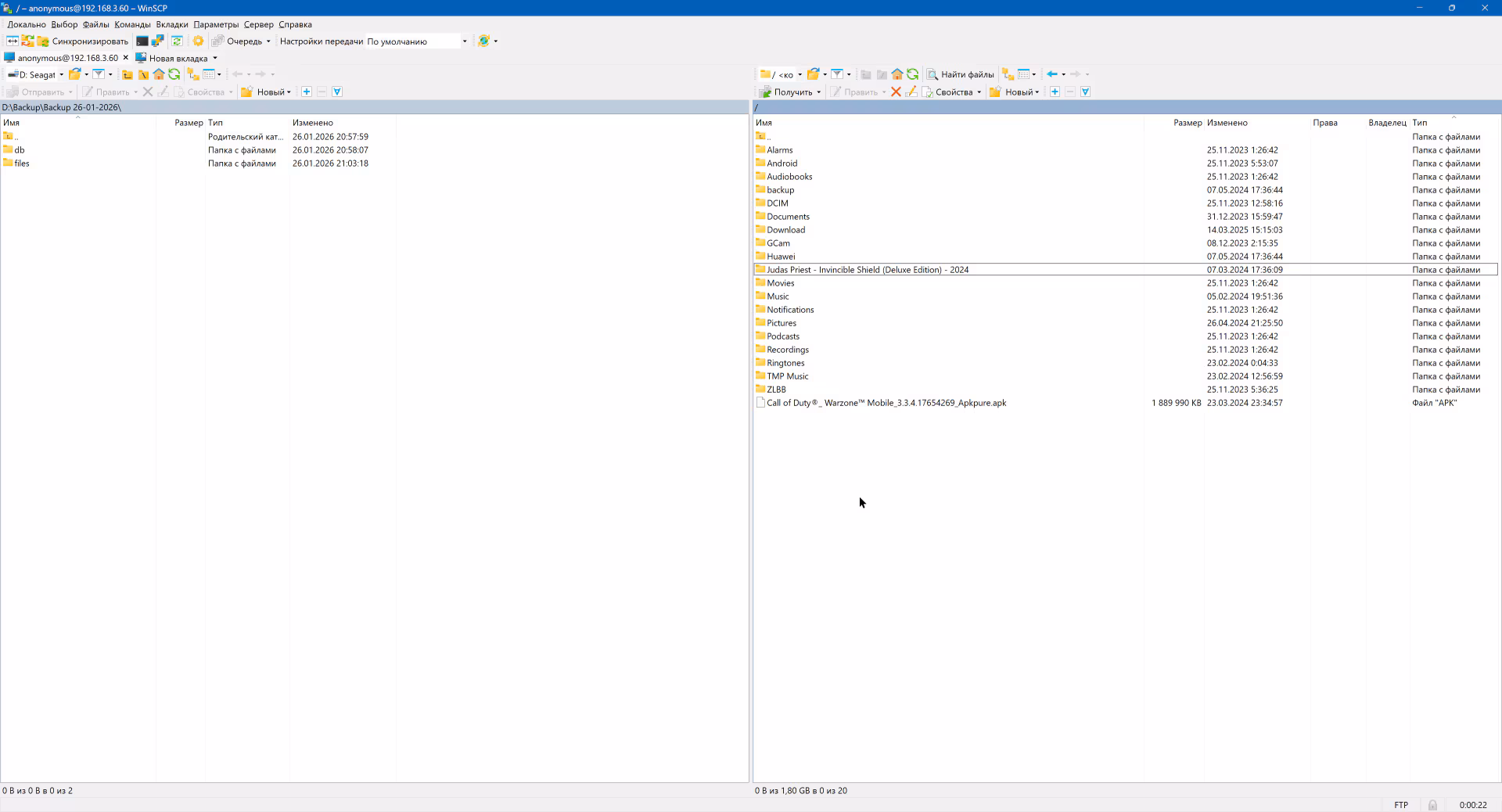Click remote open directory folder icon

[813, 74]
